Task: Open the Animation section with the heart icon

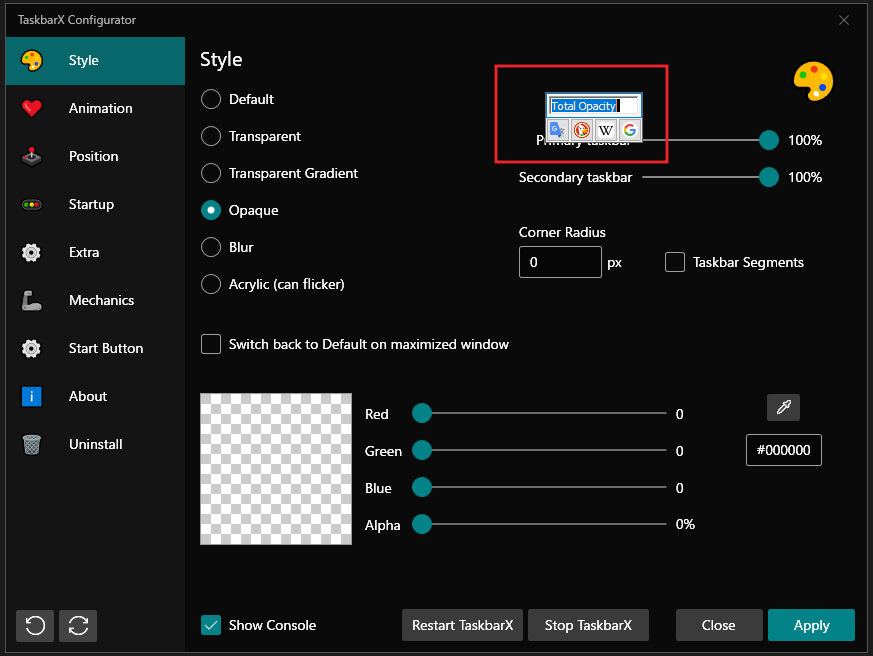Action: tap(95, 109)
